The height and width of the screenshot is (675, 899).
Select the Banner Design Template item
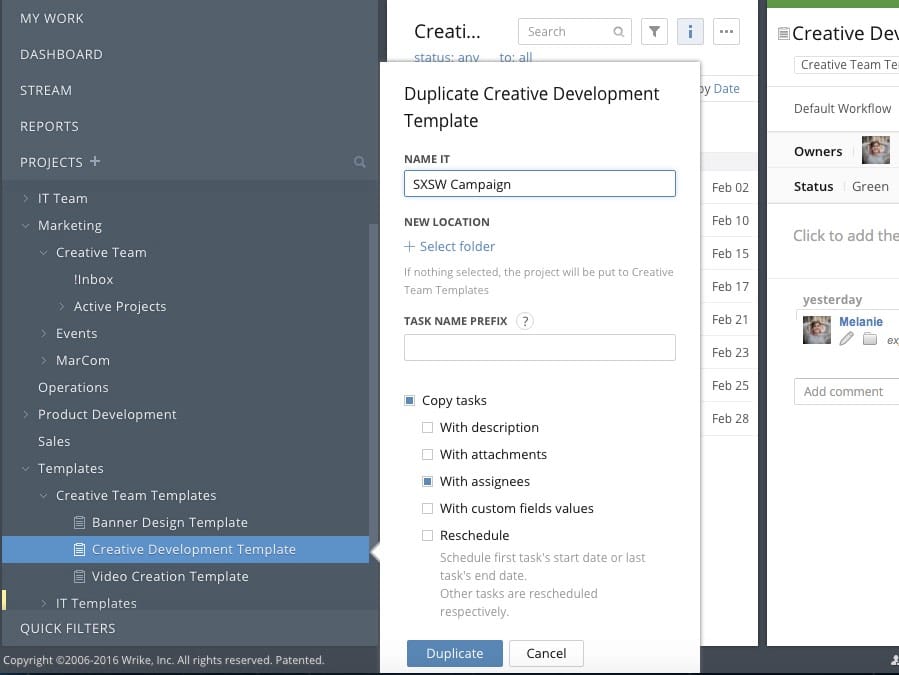pyautogui.click(x=172, y=522)
